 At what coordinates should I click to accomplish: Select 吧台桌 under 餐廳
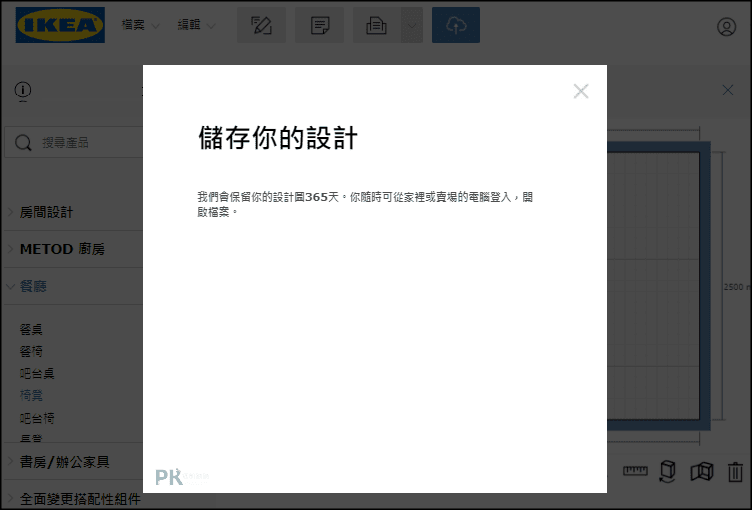click(37, 373)
